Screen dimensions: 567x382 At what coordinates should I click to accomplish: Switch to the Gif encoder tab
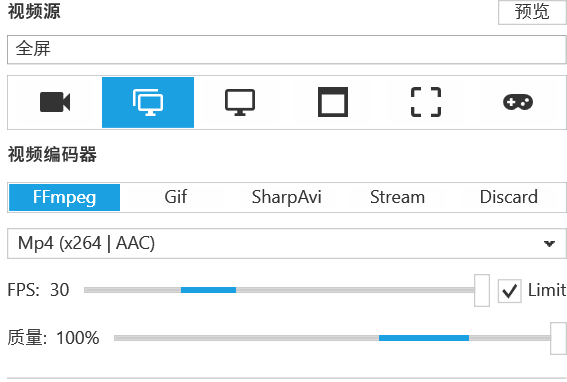coord(176,198)
